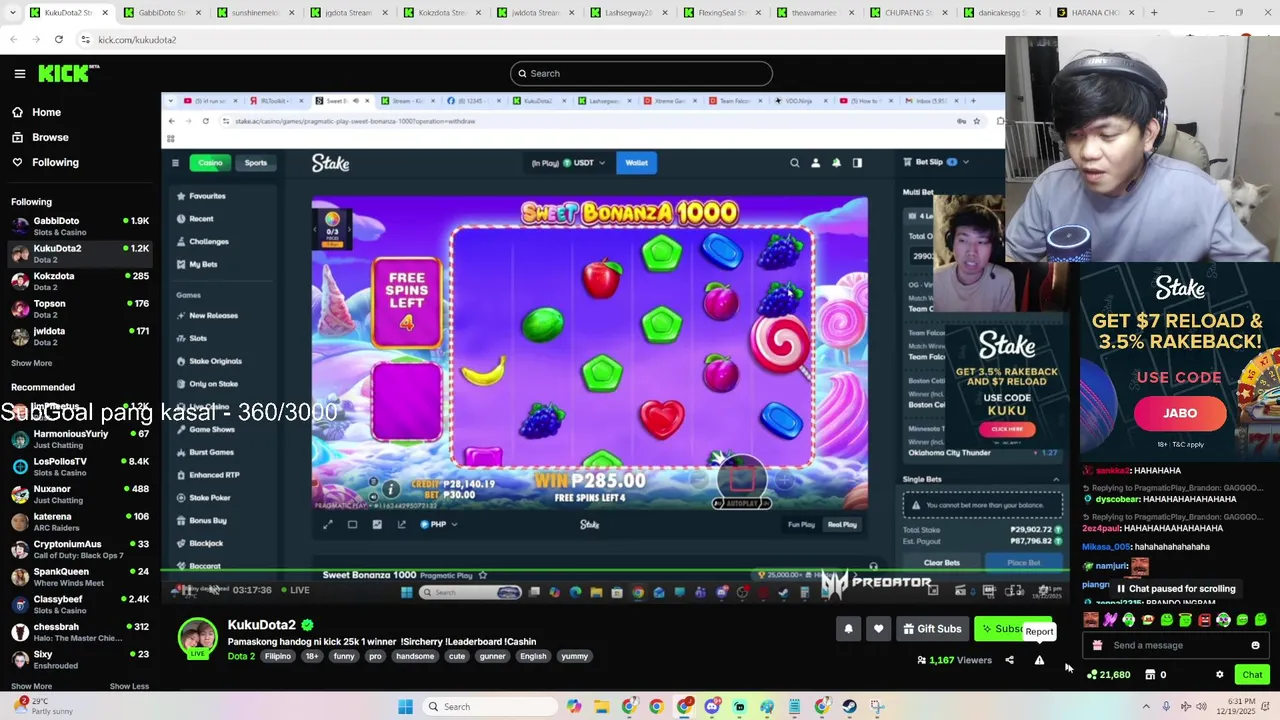Select the Filipino stream tag
The width and height of the screenshot is (1280, 720).
pyautogui.click(x=278, y=656)
